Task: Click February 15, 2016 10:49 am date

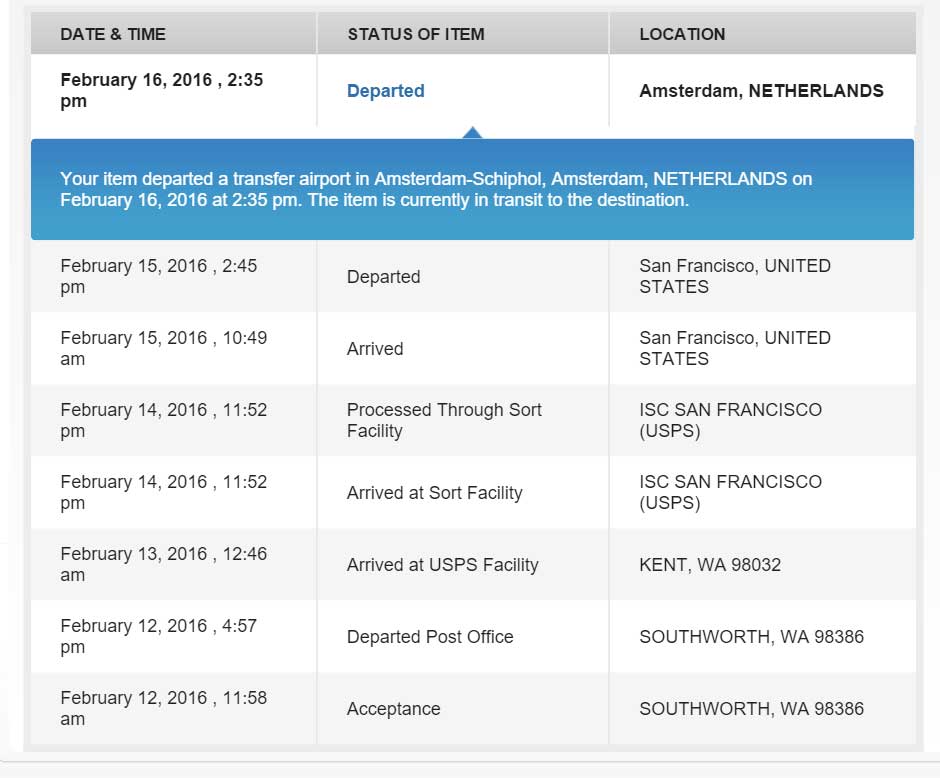Action: [x=163, y=348]
